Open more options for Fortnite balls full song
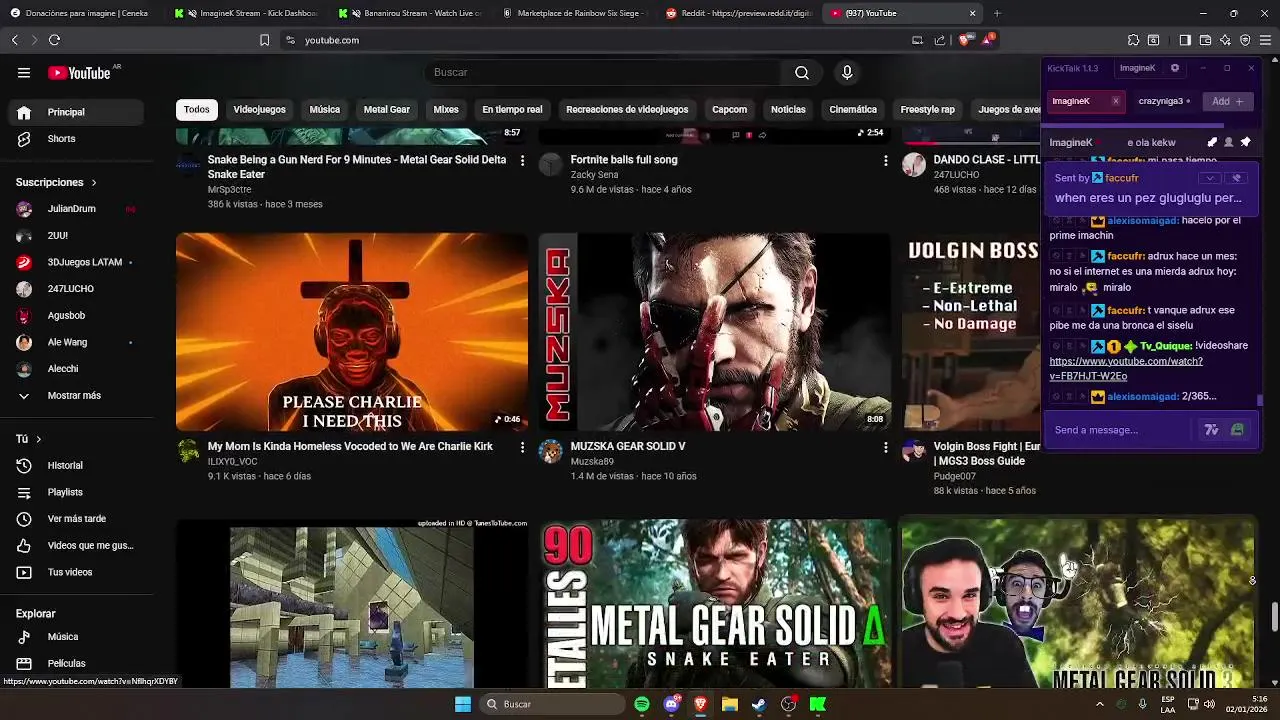The width and height of the screenshot is (1280, 720). tap(885, 160)
